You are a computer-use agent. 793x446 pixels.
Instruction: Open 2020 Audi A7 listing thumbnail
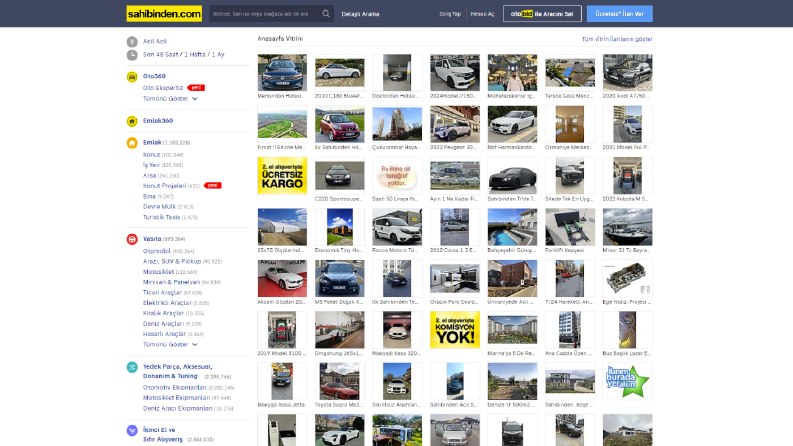[x=627, y=73]
